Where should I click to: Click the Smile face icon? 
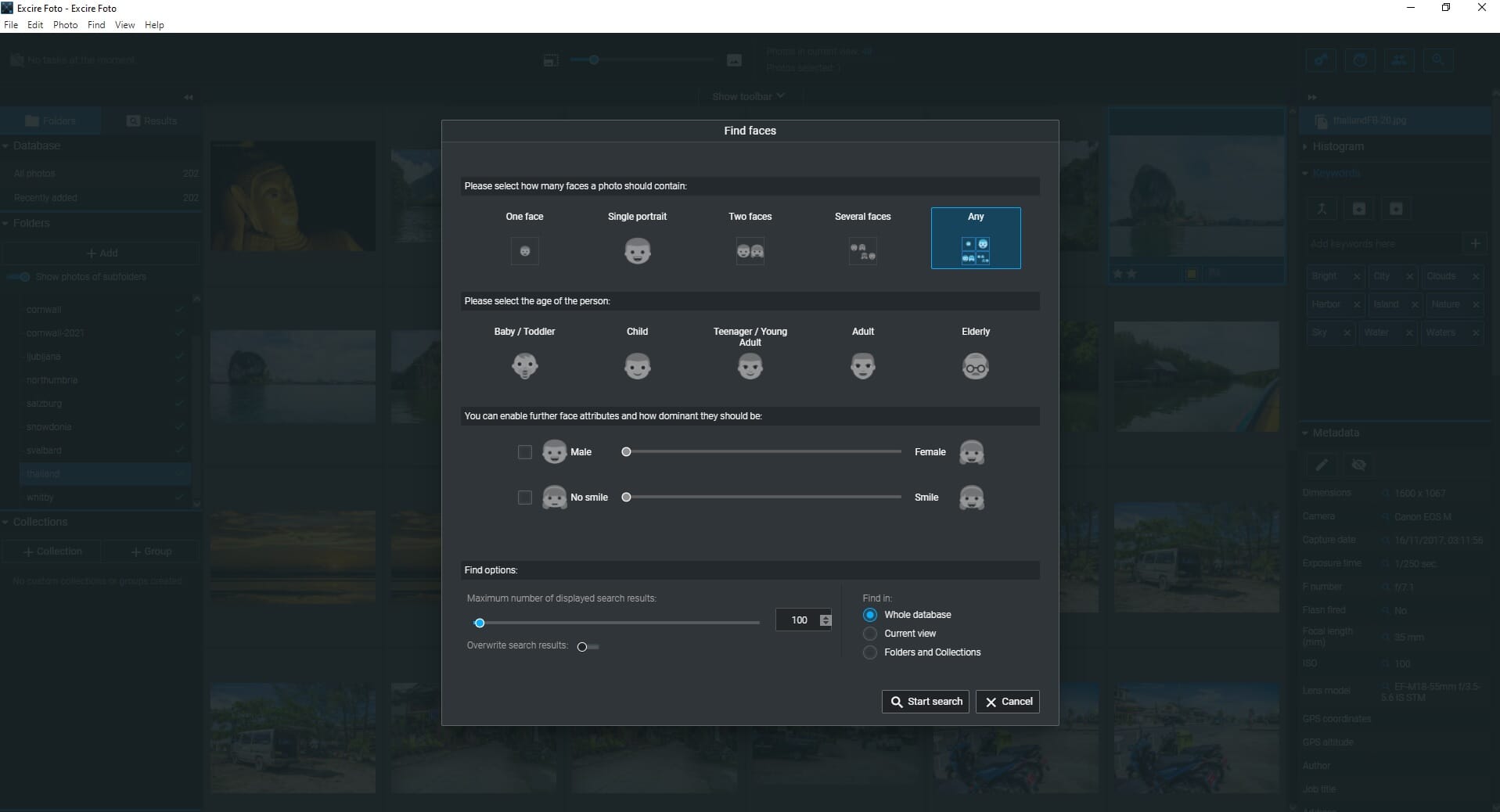pyautogui.click(x=971, y=498)
